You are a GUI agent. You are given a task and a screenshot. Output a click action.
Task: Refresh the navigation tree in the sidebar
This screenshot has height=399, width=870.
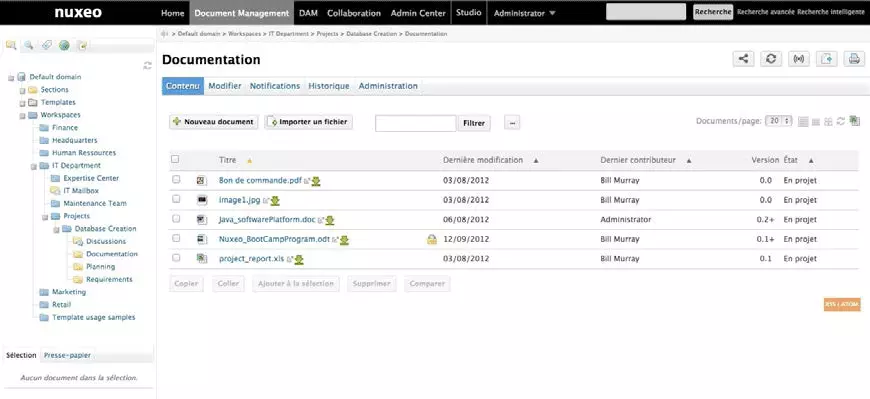pyautogui.click(x=147, y=65)
